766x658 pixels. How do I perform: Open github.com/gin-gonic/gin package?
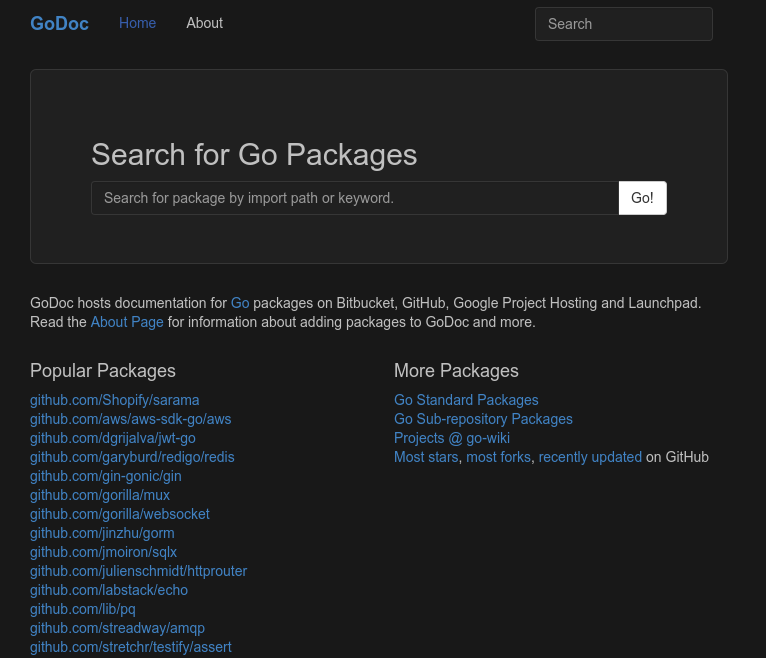[x=106, y=476]
